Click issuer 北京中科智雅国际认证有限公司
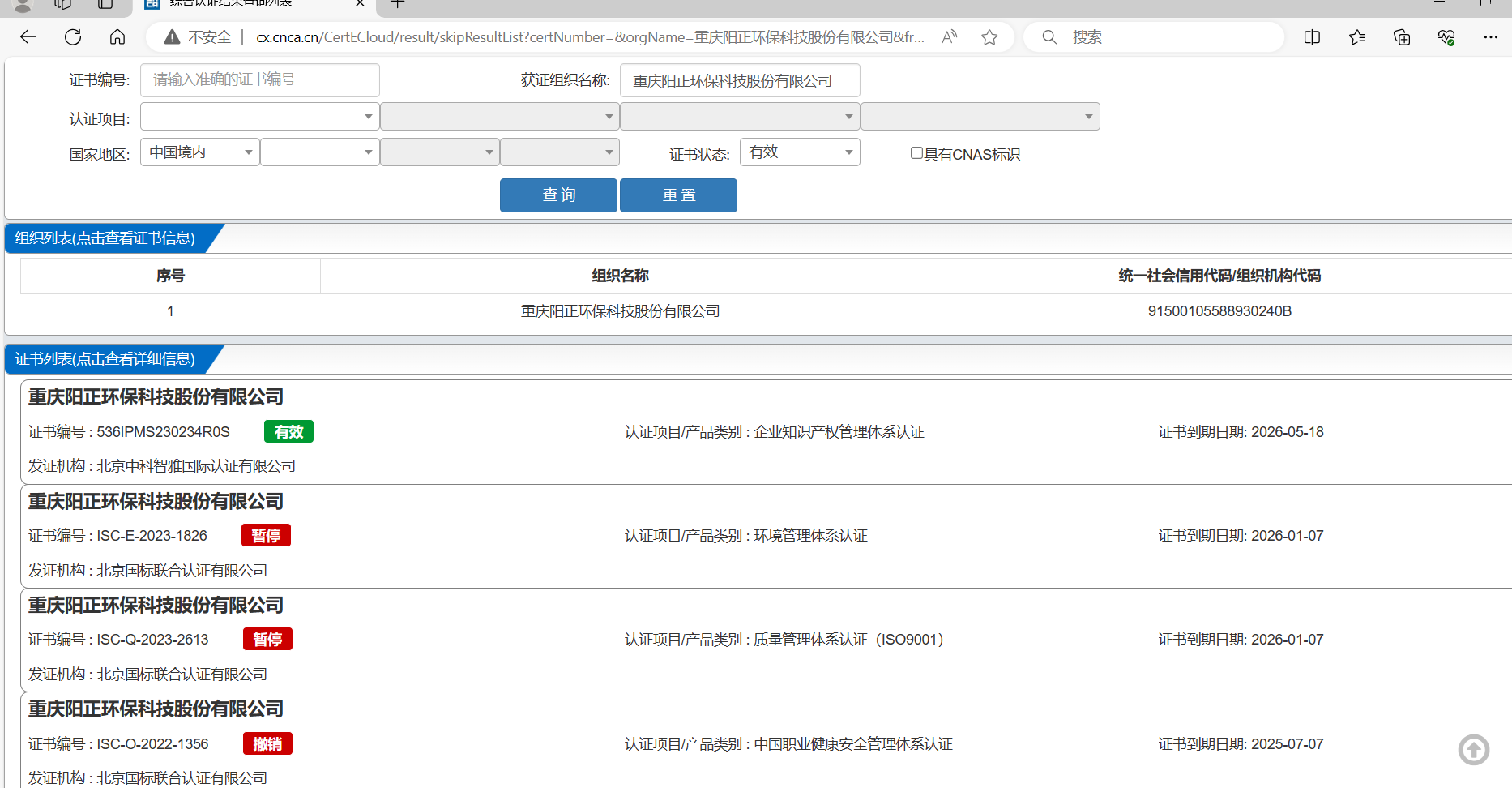The image size is (1512, 788). coord(196,466)
